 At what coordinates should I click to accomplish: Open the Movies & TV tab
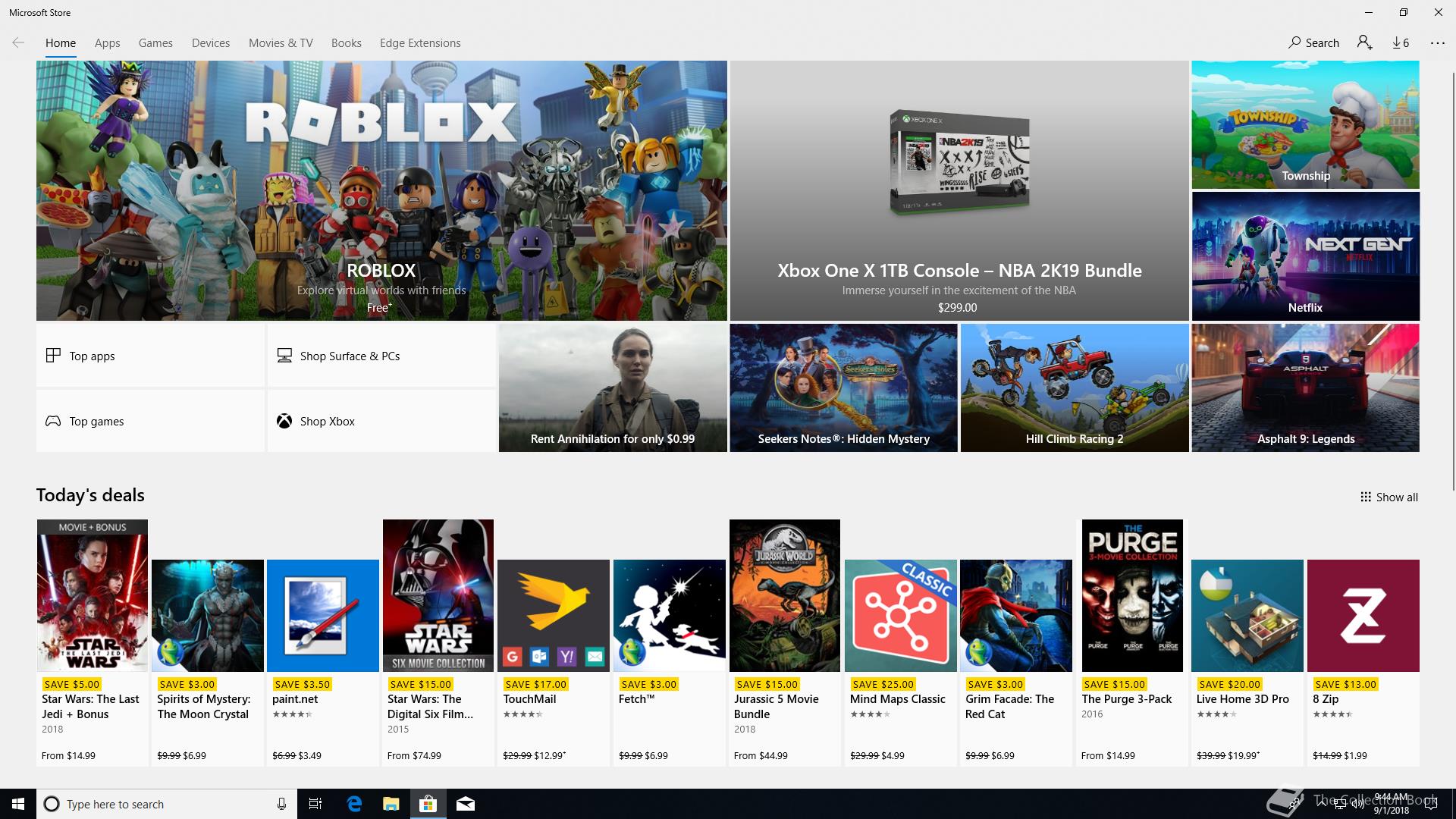(281, 43)
